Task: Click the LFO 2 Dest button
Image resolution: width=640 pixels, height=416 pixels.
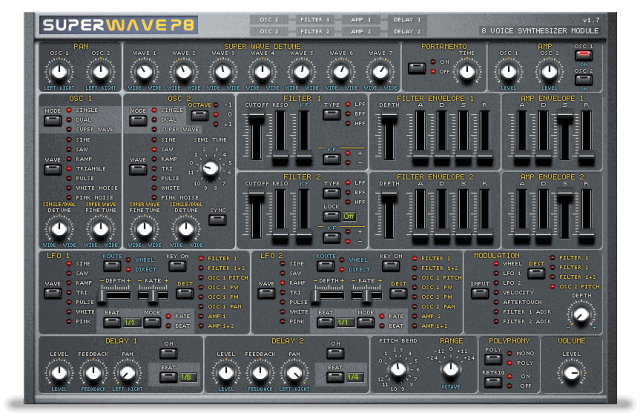Action: pyautogui.click(x=398, y=293)
